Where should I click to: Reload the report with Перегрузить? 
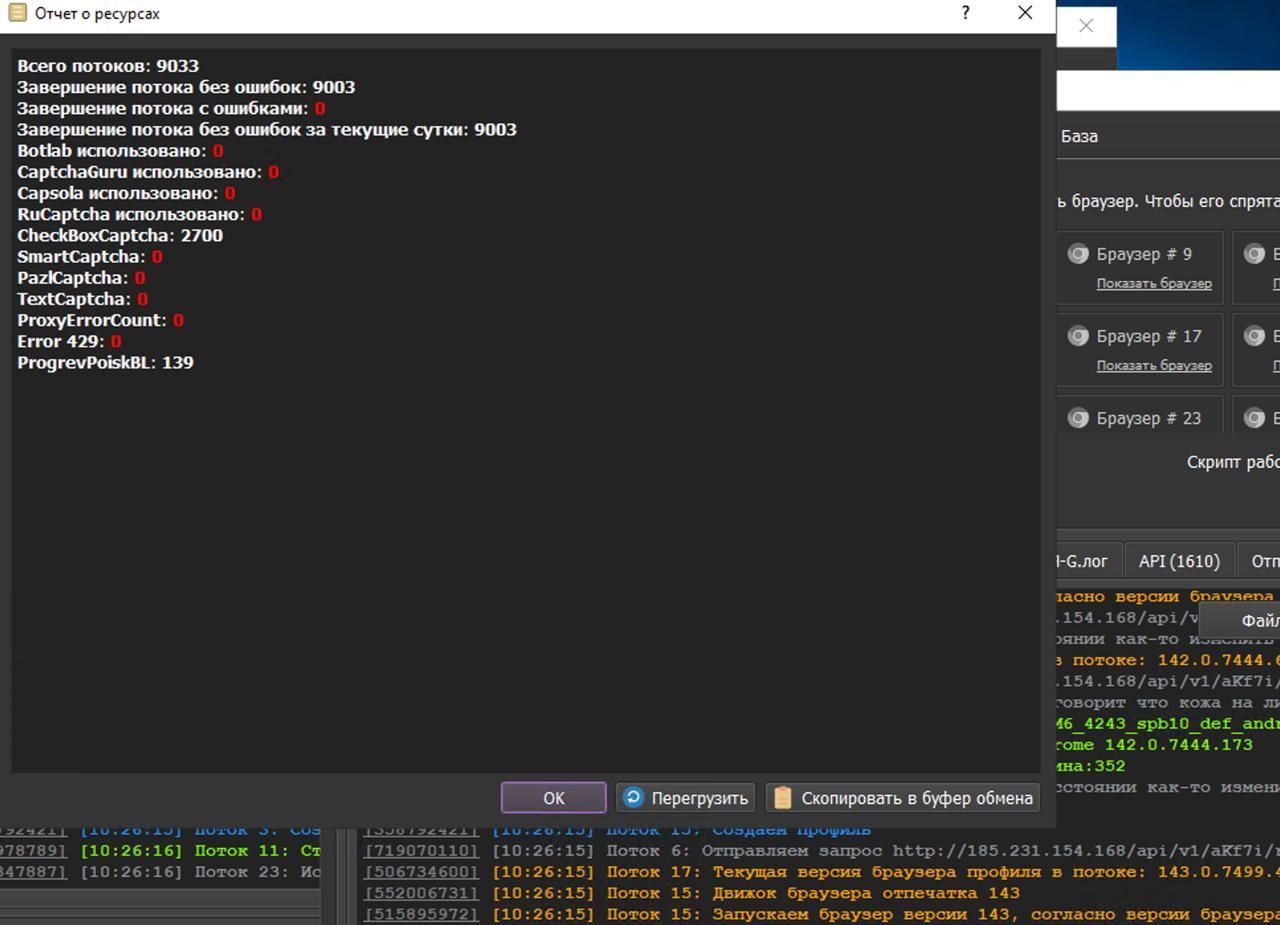685,798
